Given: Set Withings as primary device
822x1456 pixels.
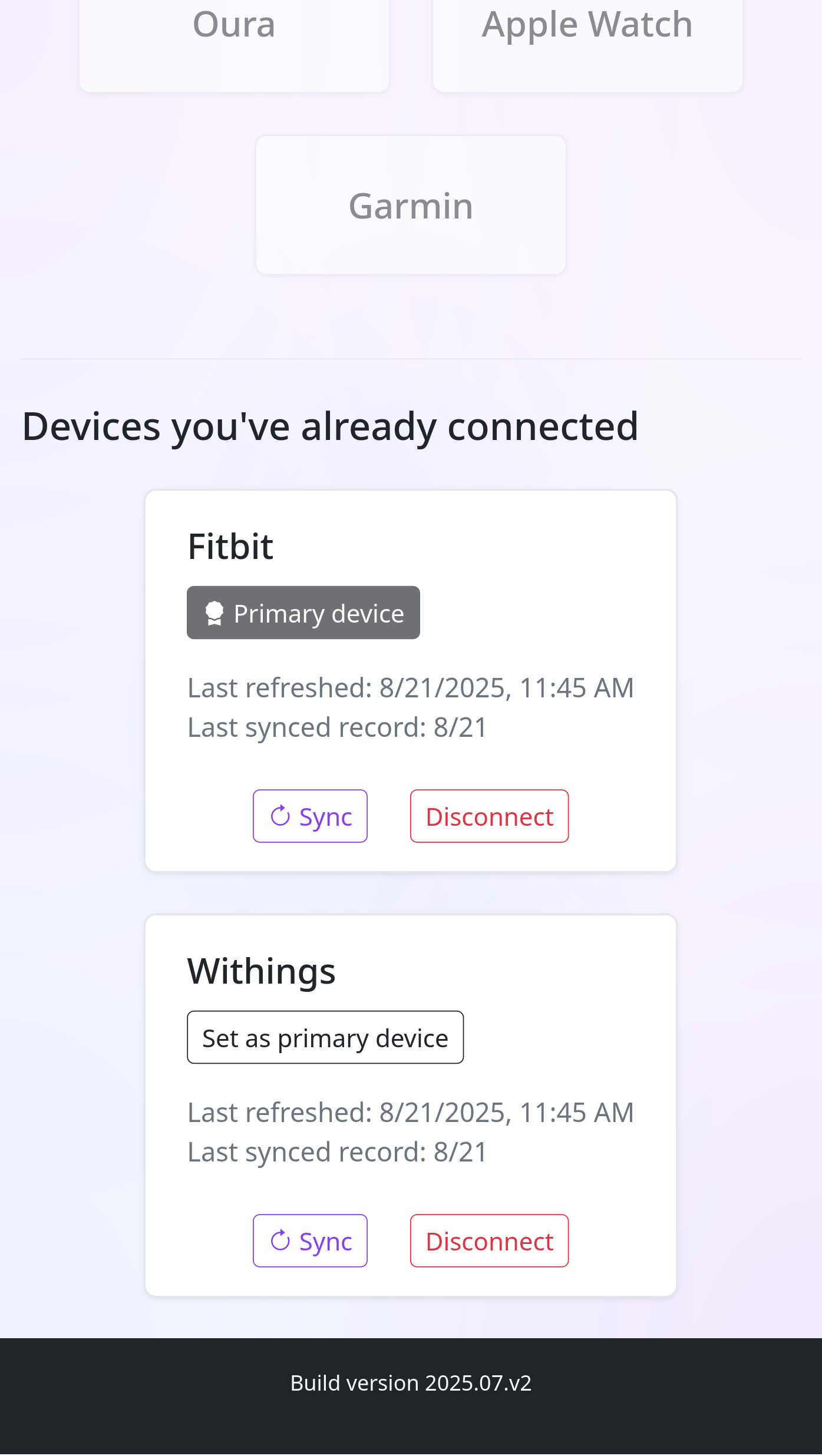Looking at the screenshot, I should pyautogui.click(x=325, y=1037).
